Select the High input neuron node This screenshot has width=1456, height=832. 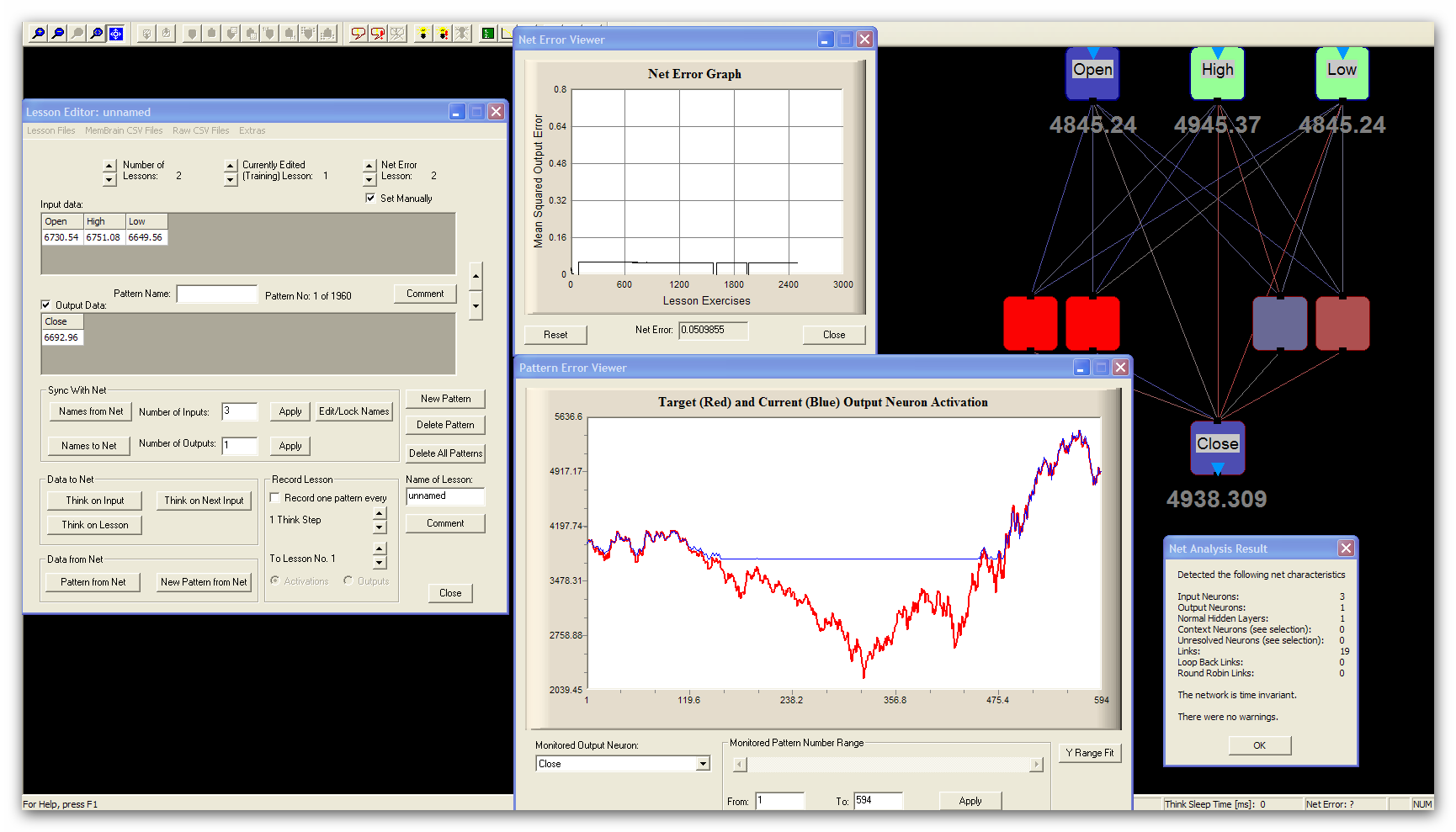point(1217,71)
